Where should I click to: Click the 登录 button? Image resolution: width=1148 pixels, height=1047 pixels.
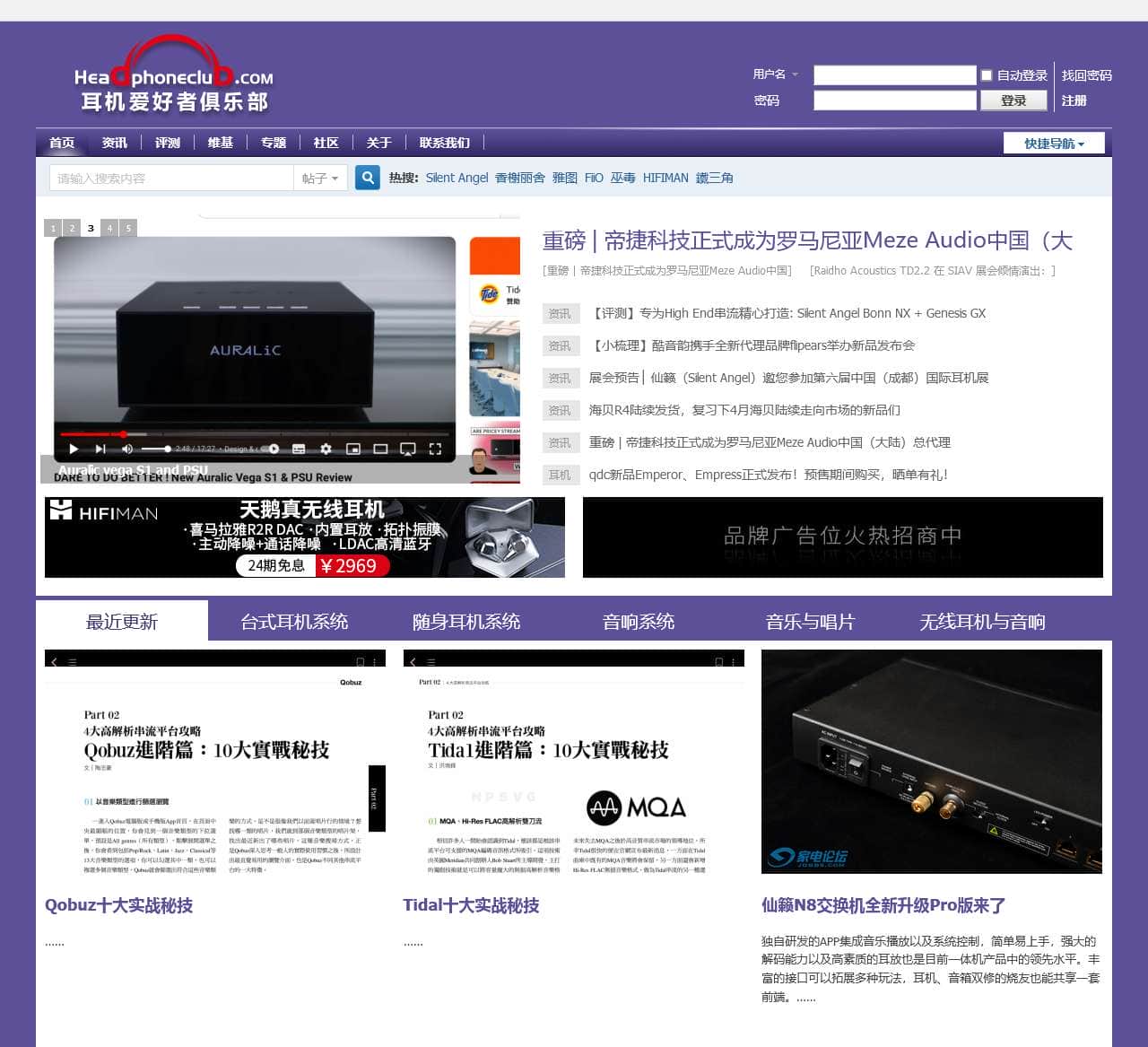pyautogui.click(x=1013, y=100)
